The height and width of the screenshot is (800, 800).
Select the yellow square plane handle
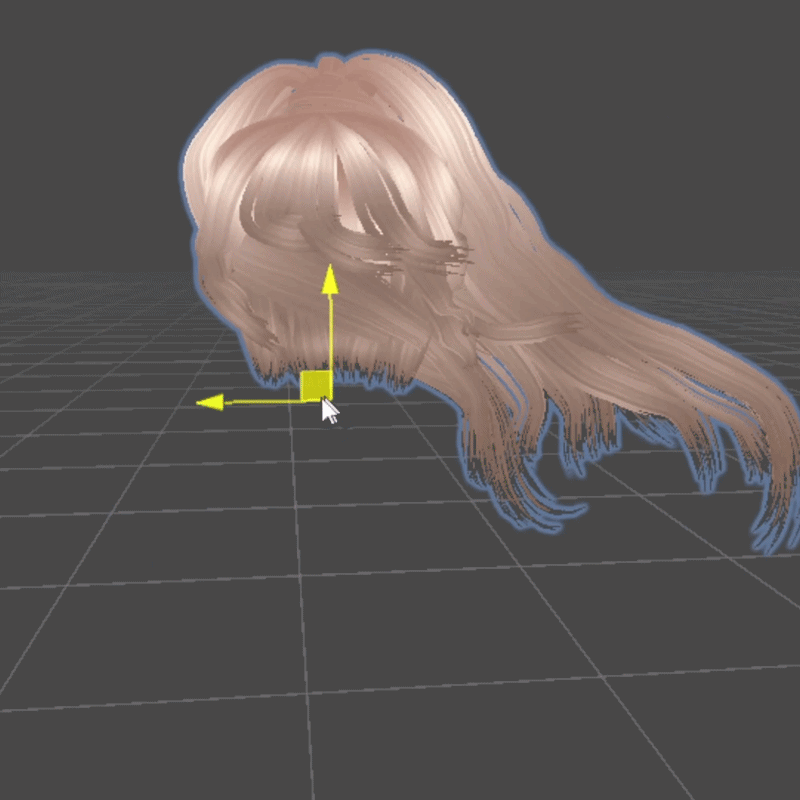click(316, 385)
